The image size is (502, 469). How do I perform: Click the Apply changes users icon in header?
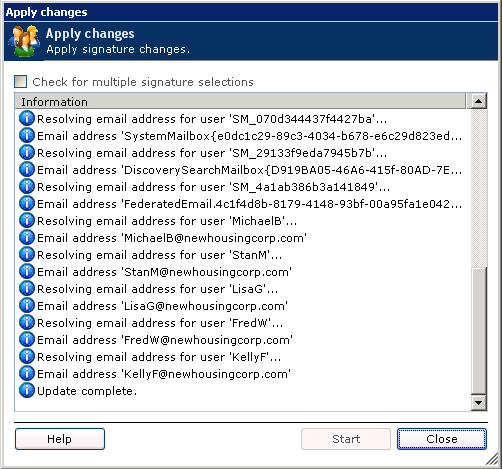coord(25,41)
